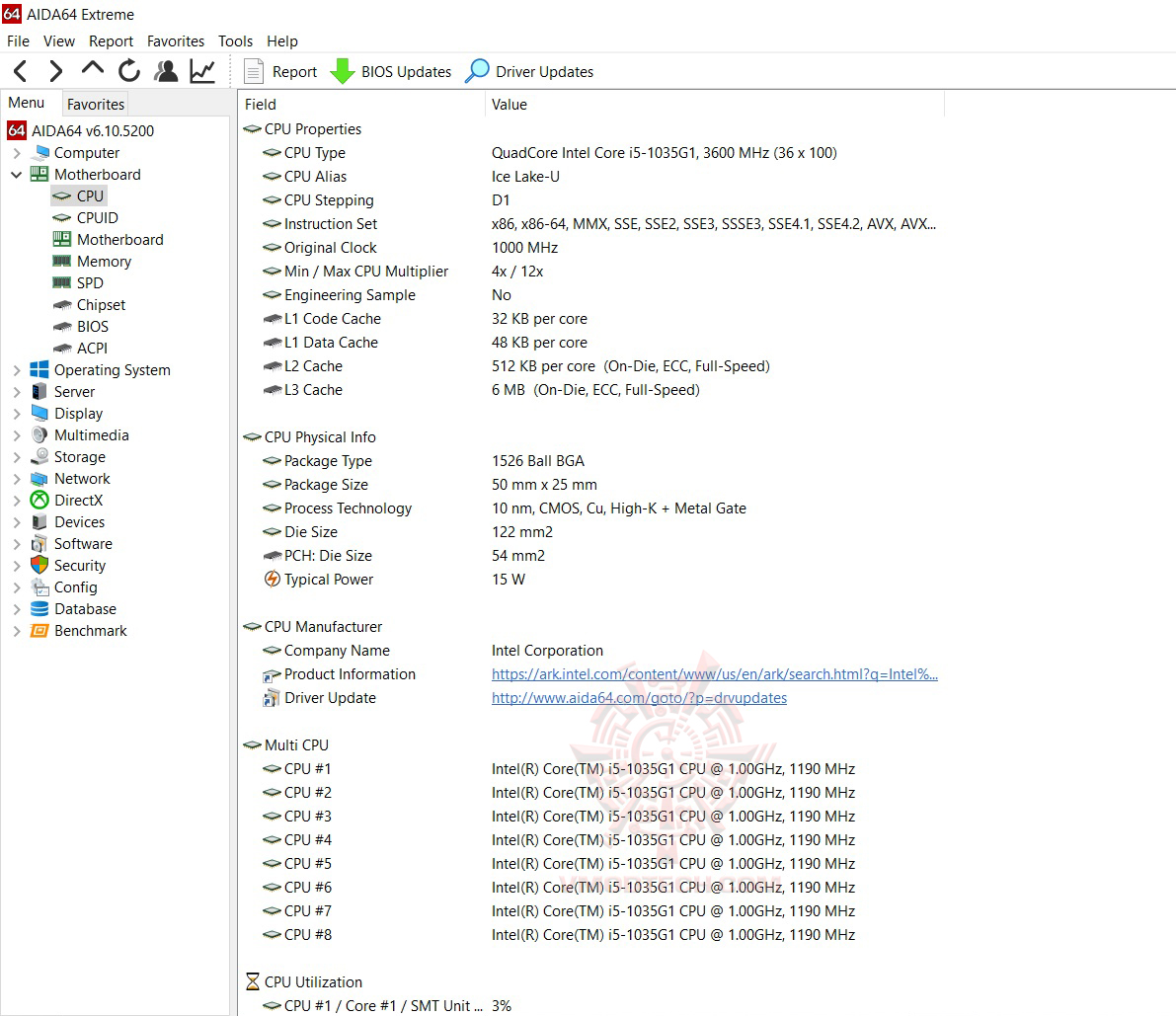The image size is (1176, 1016).
Task: Expand the Operating System node
Action: [x=17, y=370]
